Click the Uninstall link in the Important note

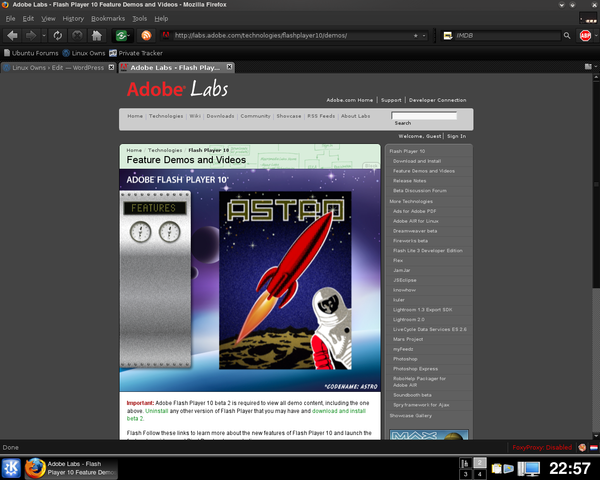pos(157,411)
